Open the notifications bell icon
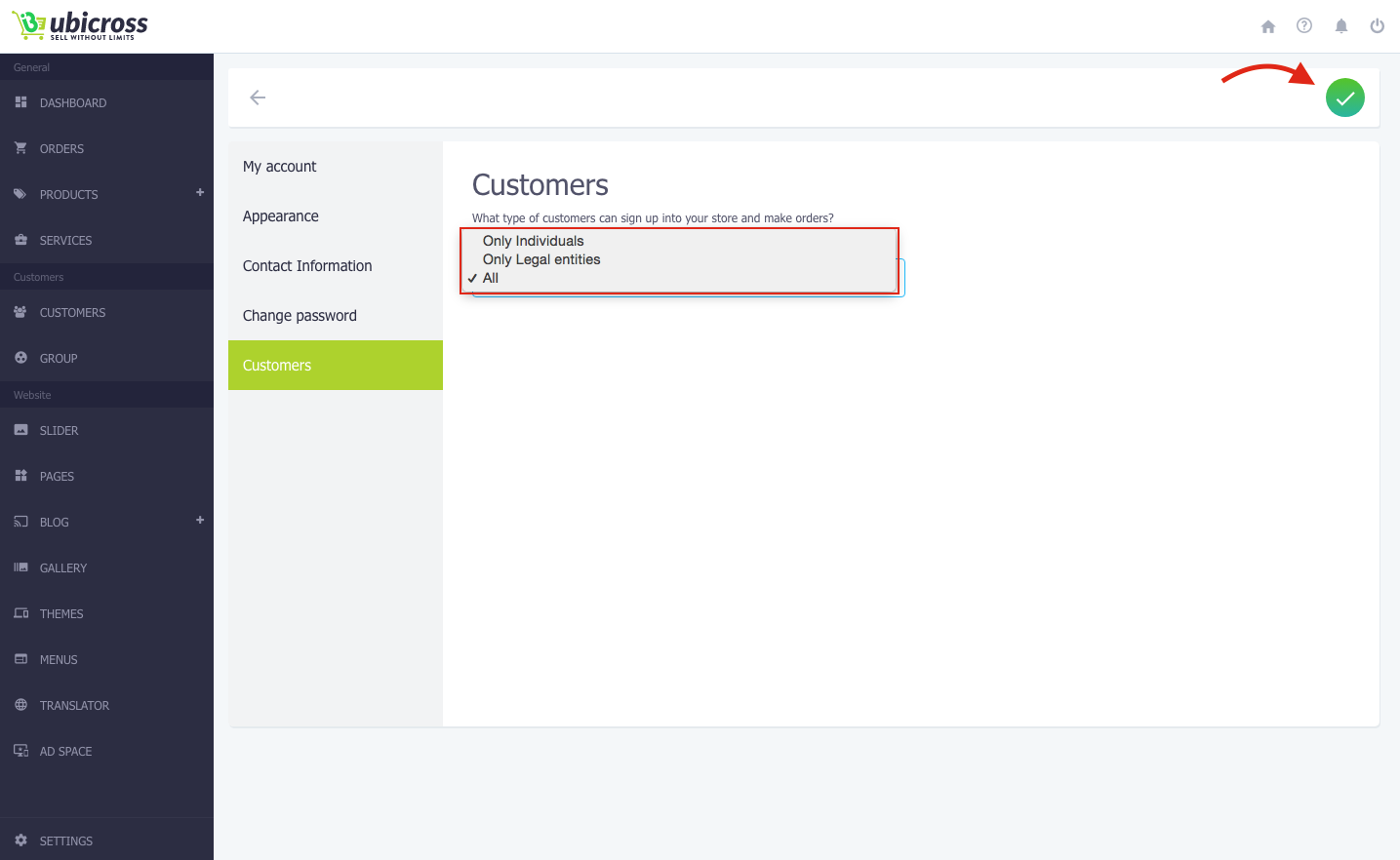 (1341, 26)
